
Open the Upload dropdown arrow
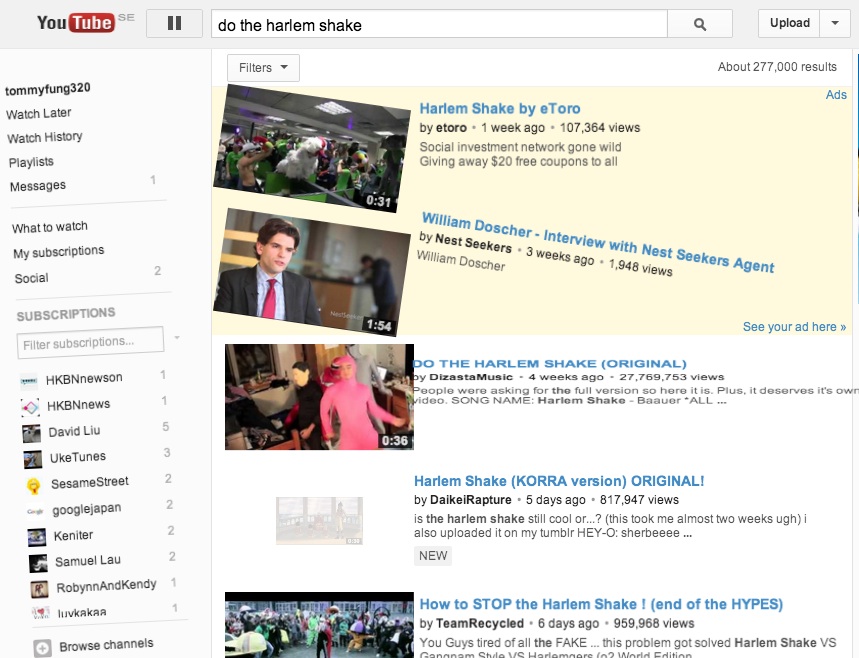(834, 23)
